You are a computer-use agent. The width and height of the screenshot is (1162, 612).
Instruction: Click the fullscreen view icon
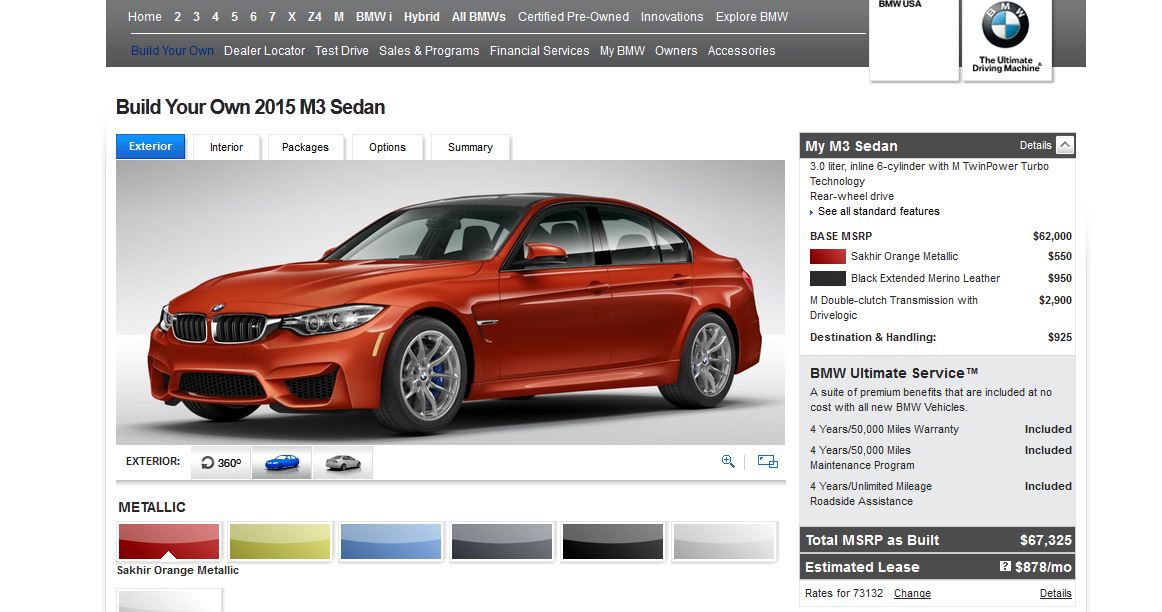[x=767, y=461]
